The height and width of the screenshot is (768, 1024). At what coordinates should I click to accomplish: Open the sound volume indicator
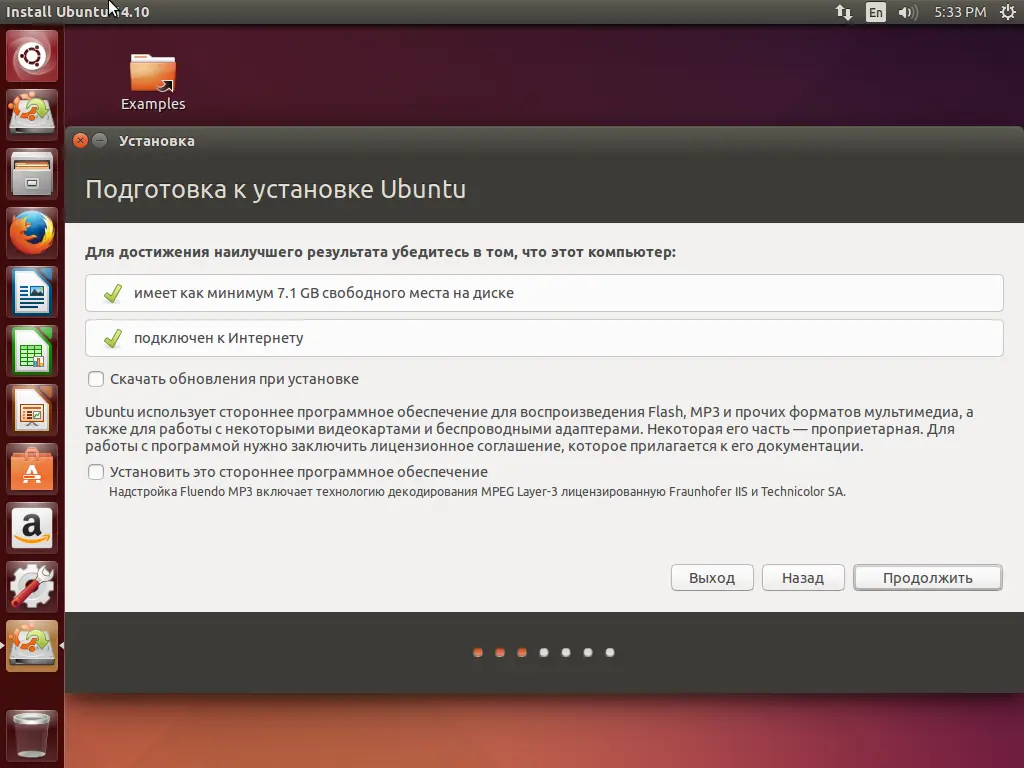pos(907,12)
